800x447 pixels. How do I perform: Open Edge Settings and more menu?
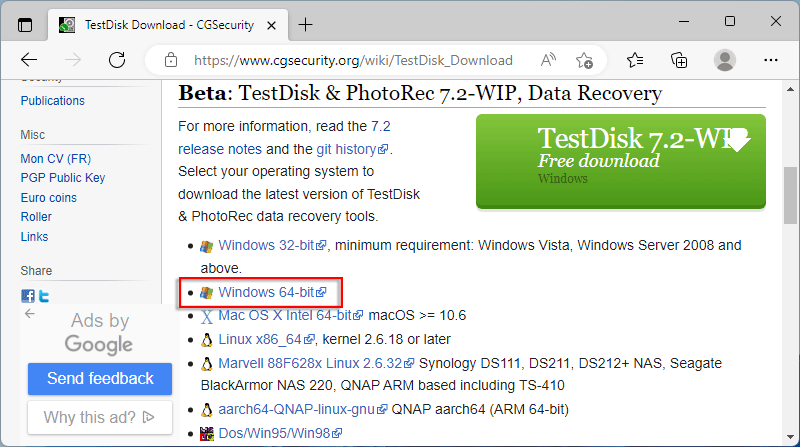coord(770,60)
